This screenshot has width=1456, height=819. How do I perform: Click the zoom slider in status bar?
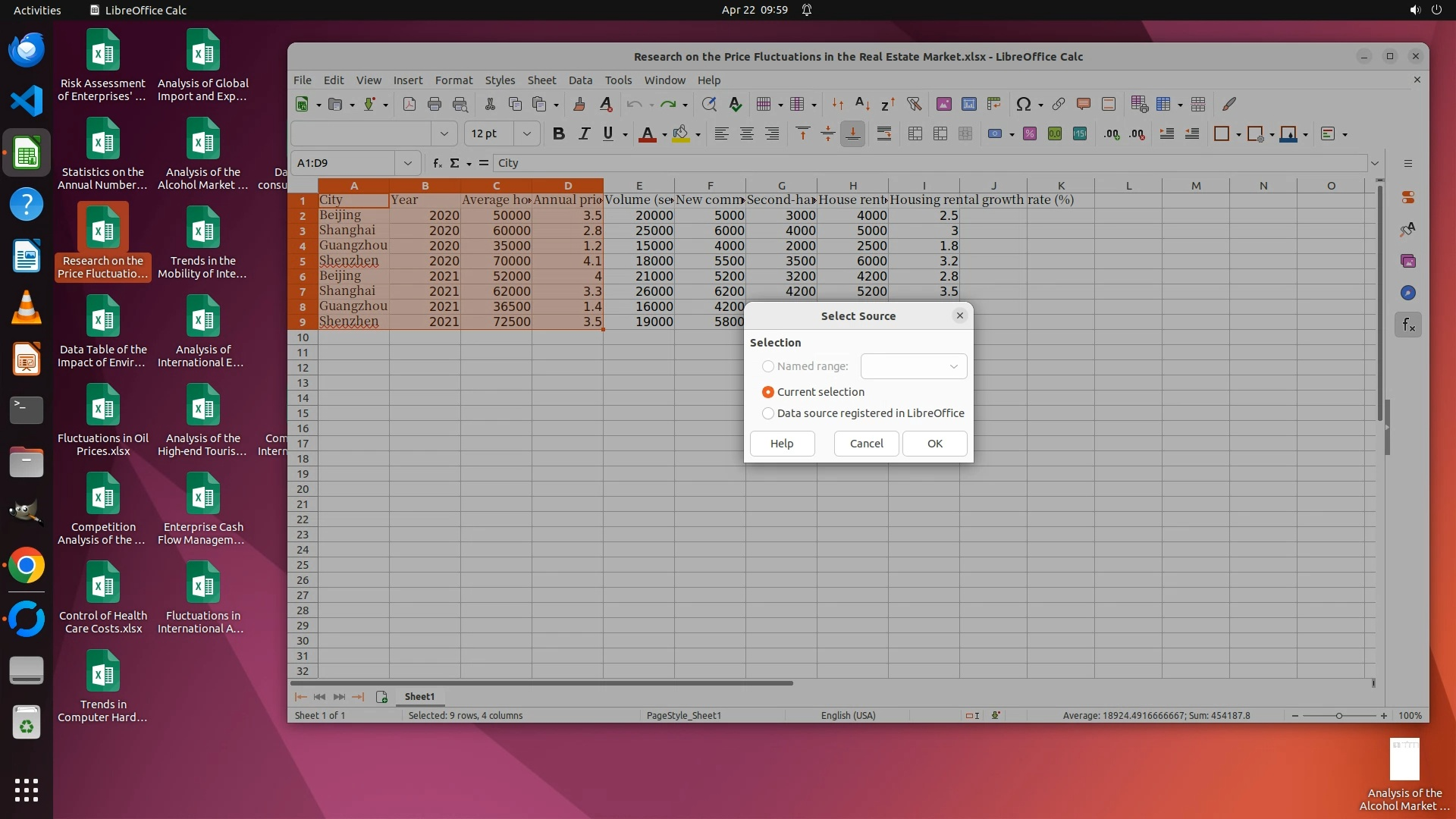(1338, 716)
